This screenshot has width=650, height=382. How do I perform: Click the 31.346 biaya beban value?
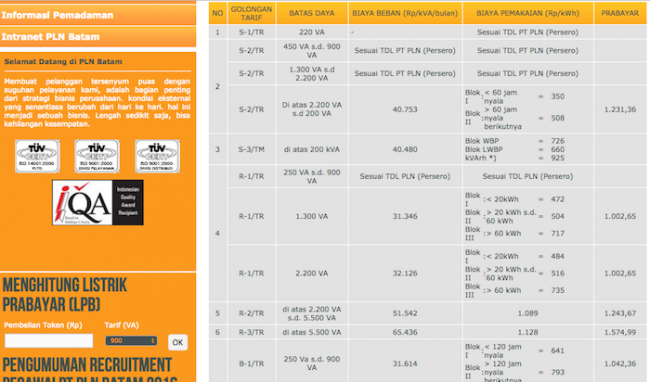pos(405,216)
